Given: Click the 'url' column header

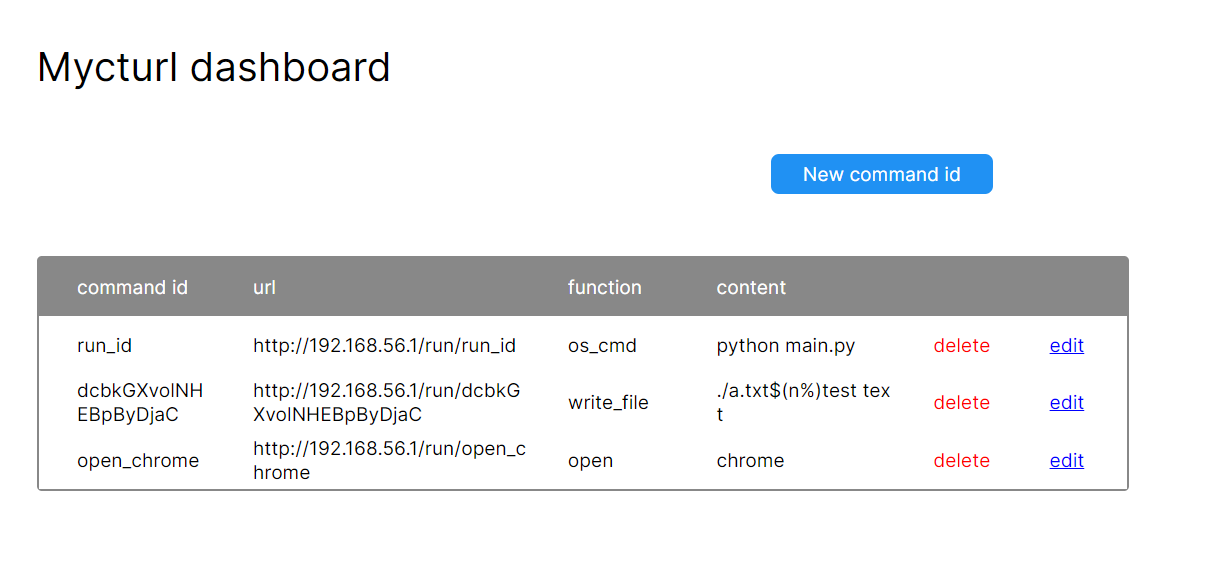Looking at the screenshot, I should pos(264,288).
